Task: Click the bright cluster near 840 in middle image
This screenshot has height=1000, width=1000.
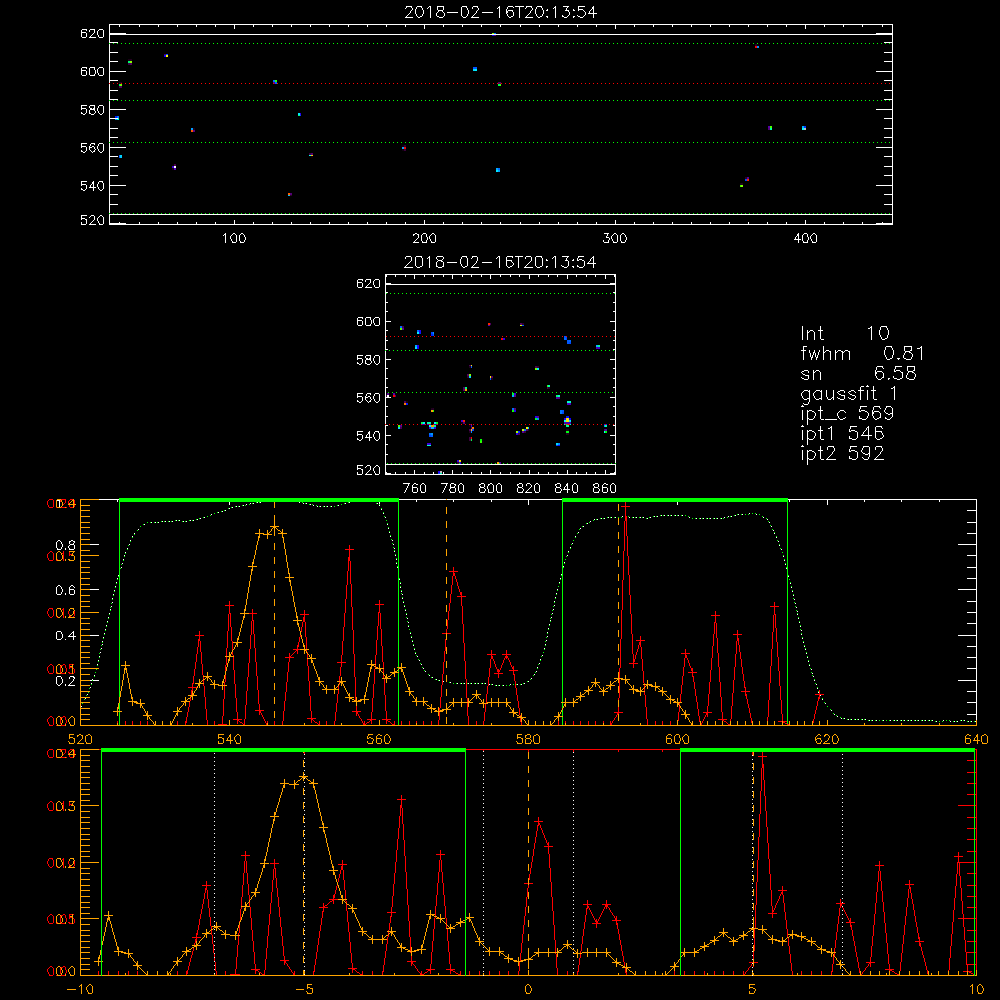Action: point(567,422)
